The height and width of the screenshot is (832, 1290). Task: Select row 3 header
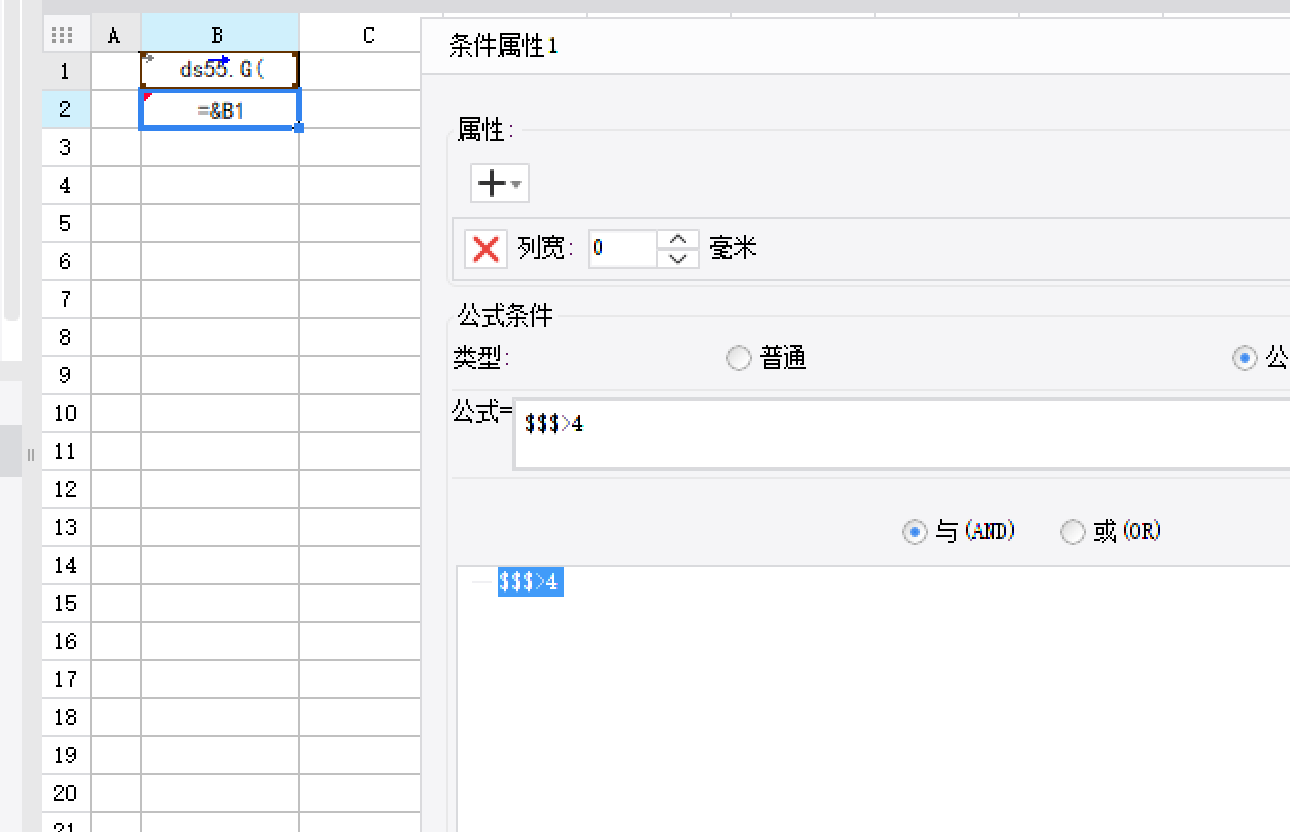pyautogui.click(x=66, y=147)
